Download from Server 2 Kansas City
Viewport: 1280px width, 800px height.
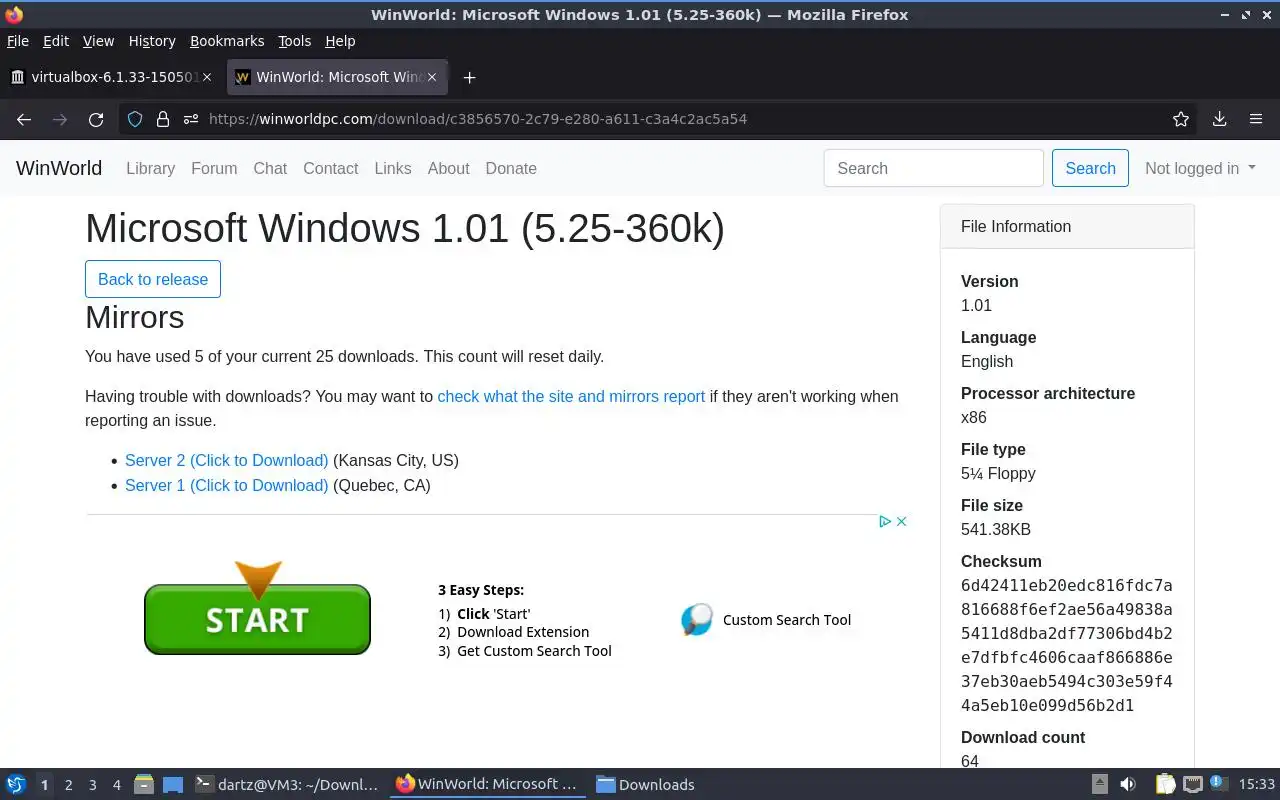pyautogui.click(x=226, y=460)
